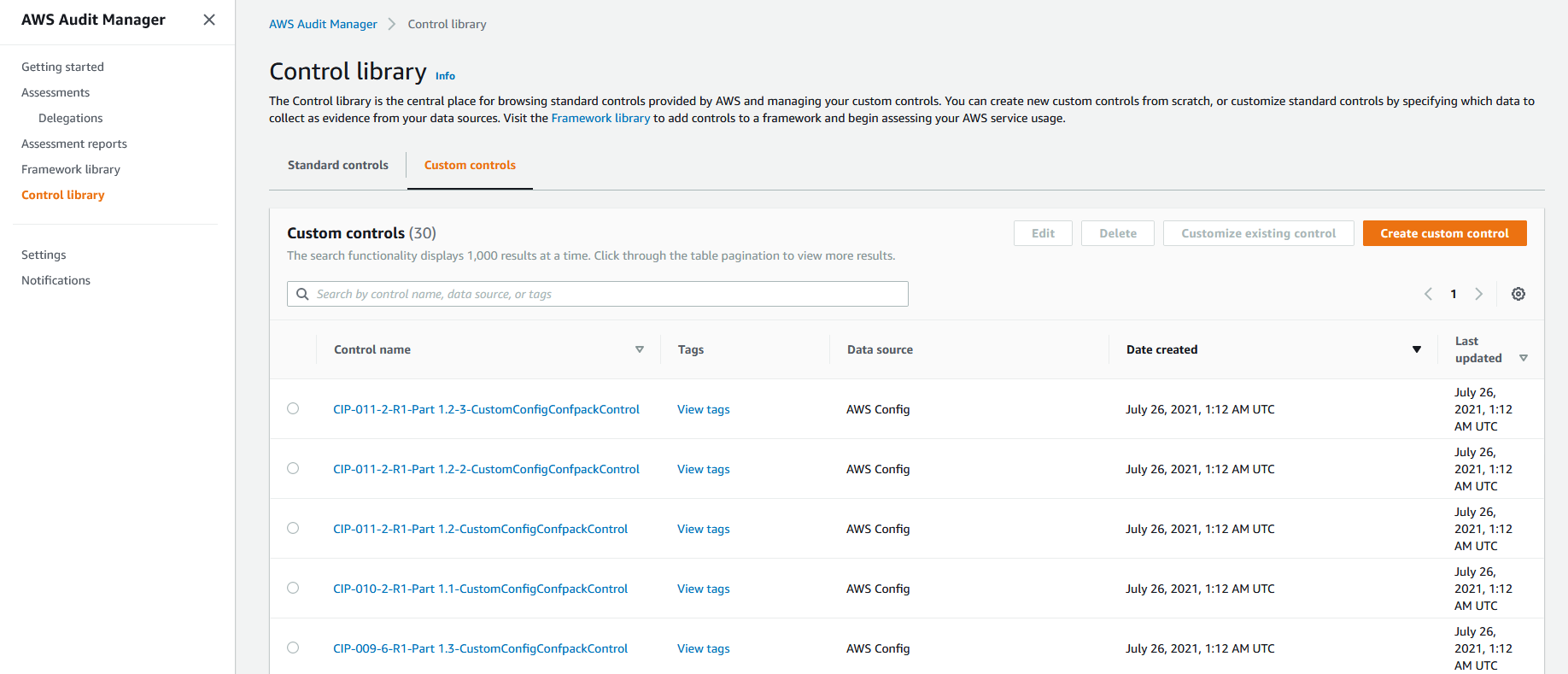Close the AWS Audit Manager sidebar
The image size is (1568, 674).
pyautogui.click(x=209, y=20)
